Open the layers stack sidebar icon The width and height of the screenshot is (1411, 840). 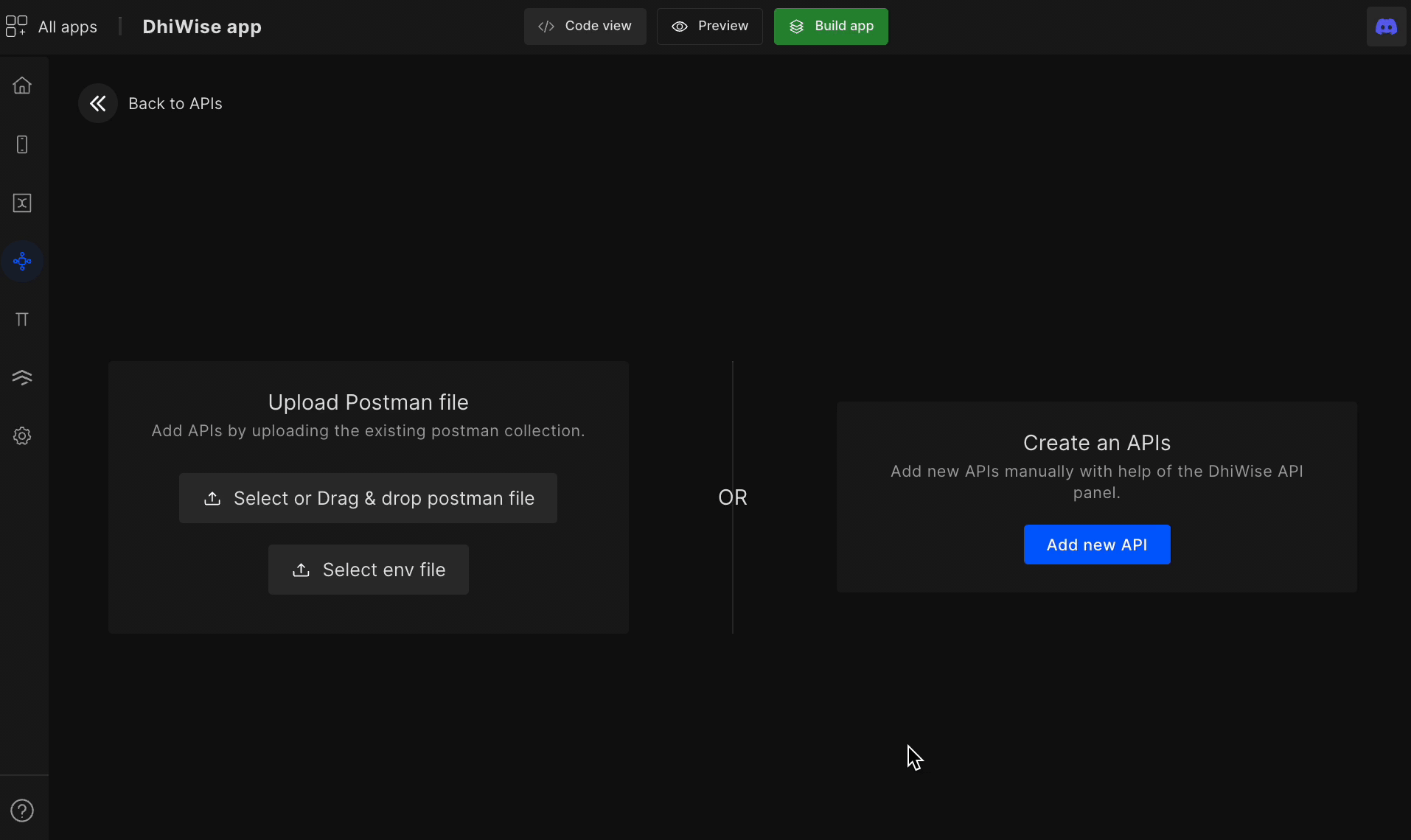click(x=22, y=377)
